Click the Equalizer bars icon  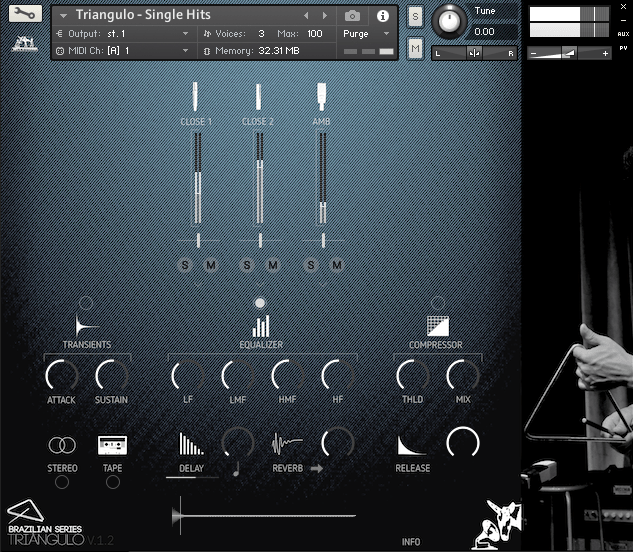point(261,325)
